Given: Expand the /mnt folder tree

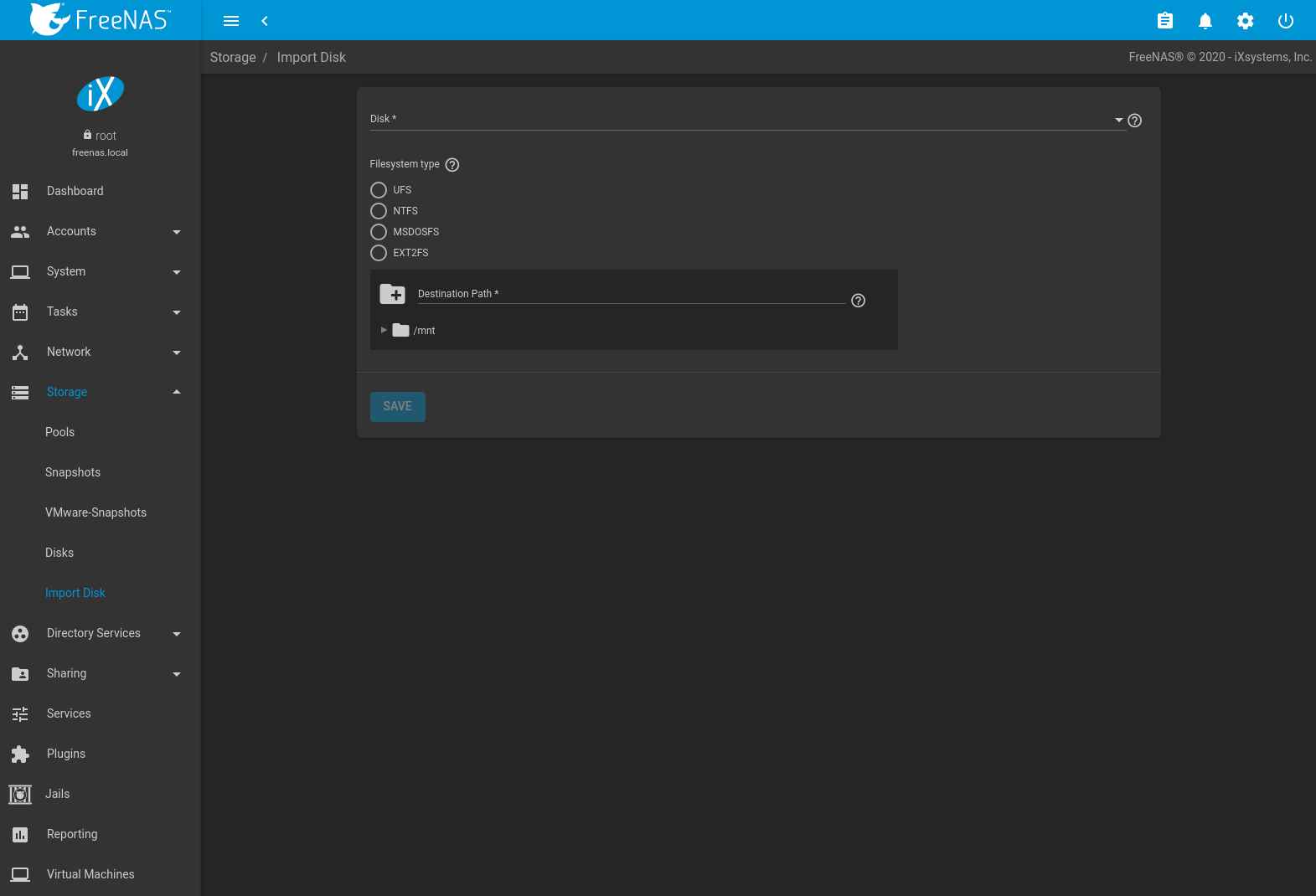Looking at the screenshot, I should point(384,330).
